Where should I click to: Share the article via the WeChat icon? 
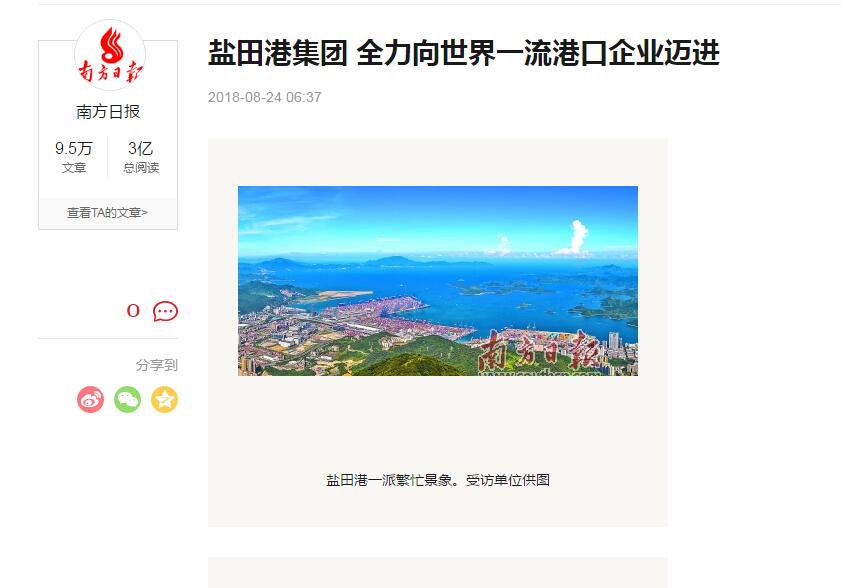(x=127, y=400)
